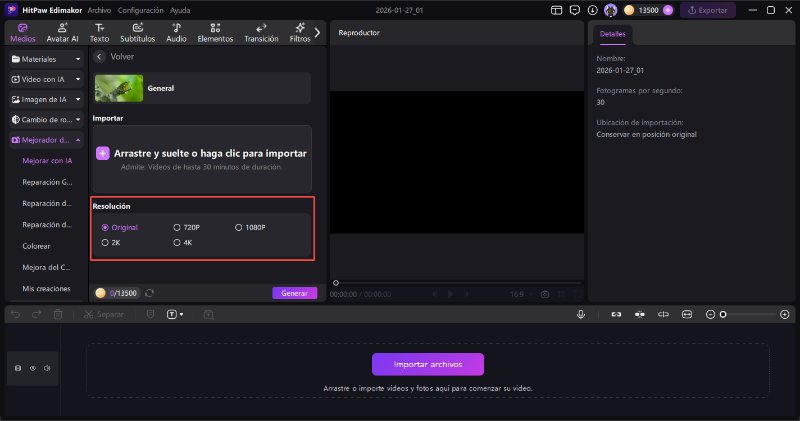Click the trash delete icon

58,314
